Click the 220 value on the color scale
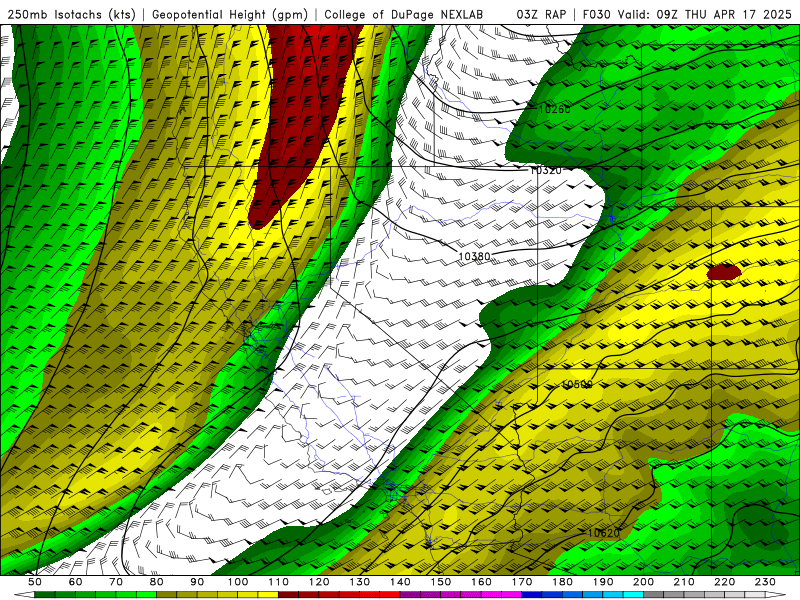 724,582
